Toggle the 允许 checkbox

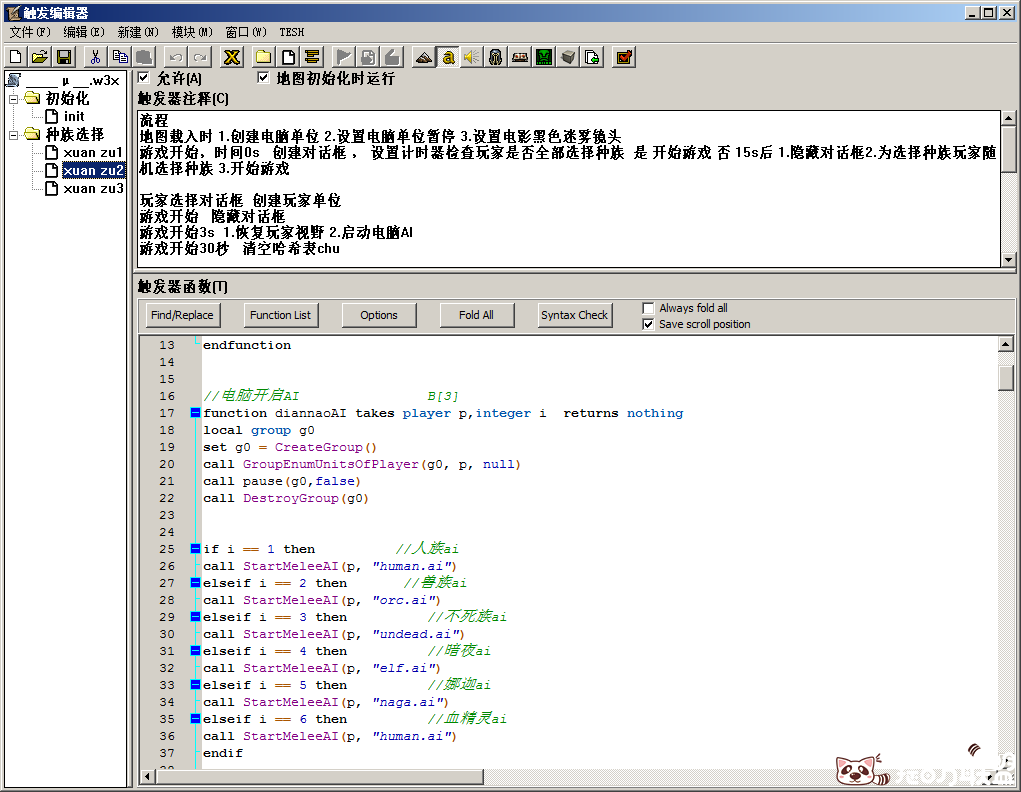coord(144,78)
